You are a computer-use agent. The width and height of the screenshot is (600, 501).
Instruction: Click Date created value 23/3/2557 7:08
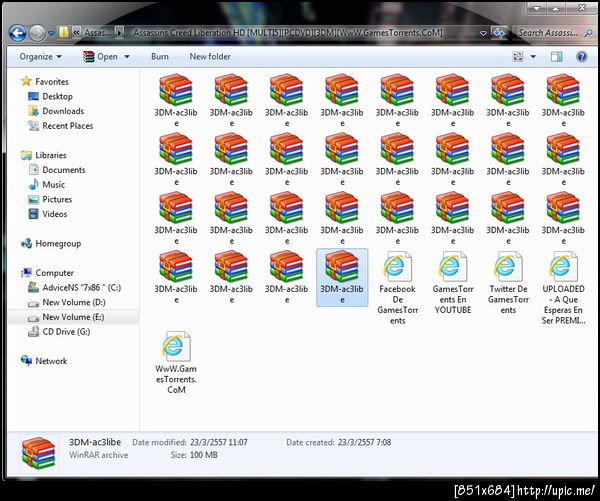[x=364, y=442]
